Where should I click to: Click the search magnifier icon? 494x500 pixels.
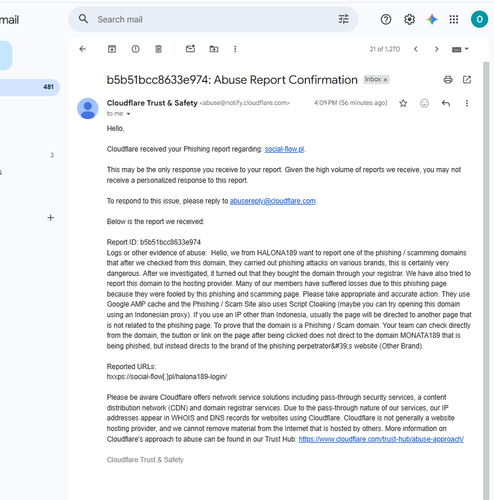click(x=83, y=19)
